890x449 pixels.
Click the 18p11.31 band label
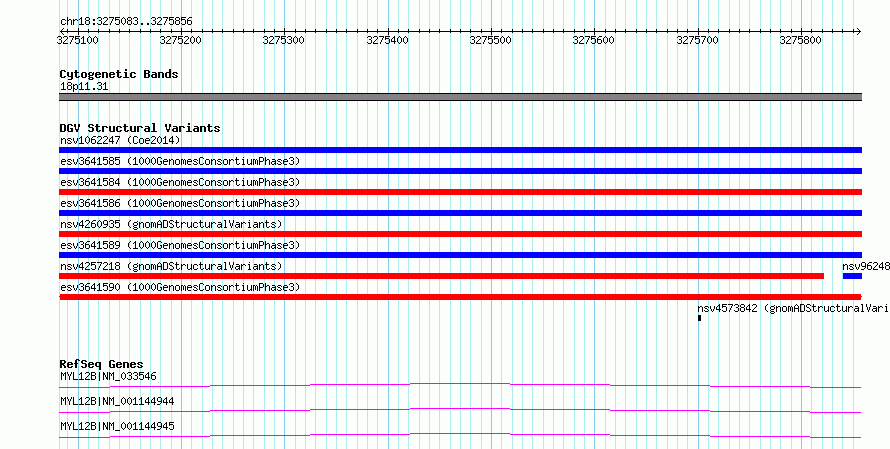[x=84, y=87]
